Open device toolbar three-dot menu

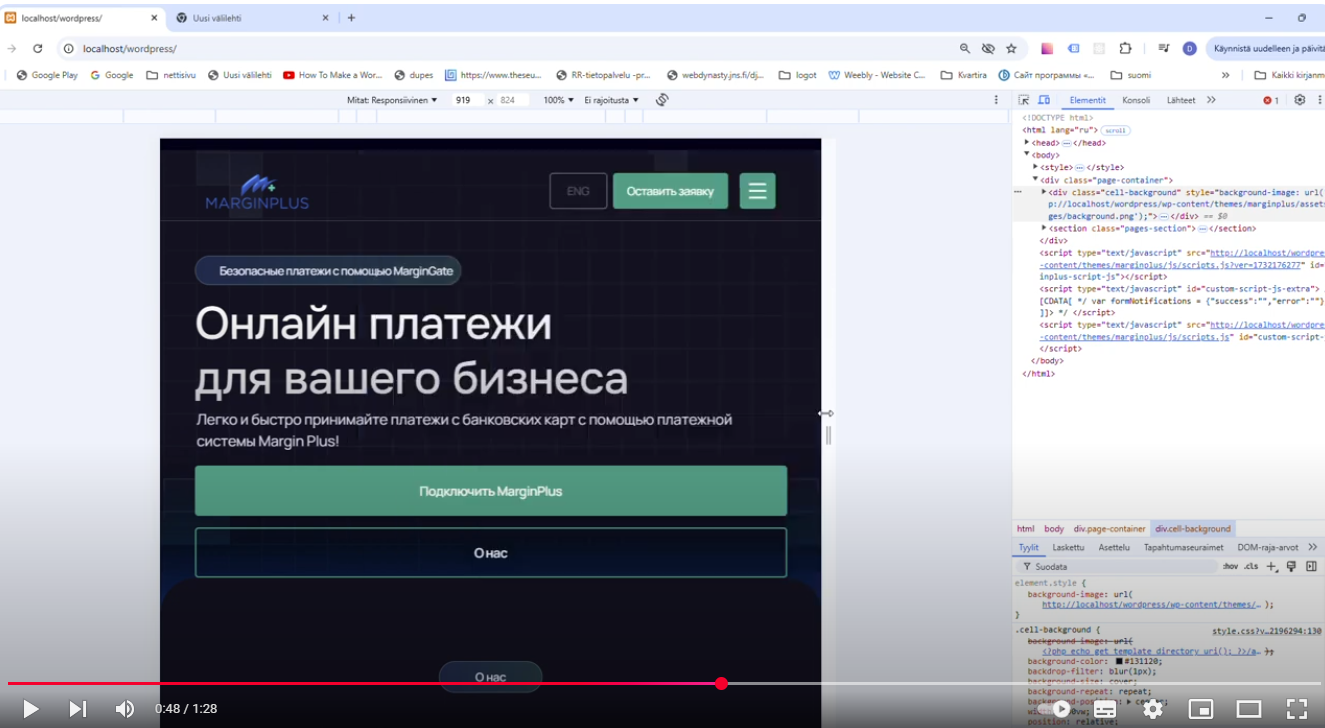tap(995, 100)
